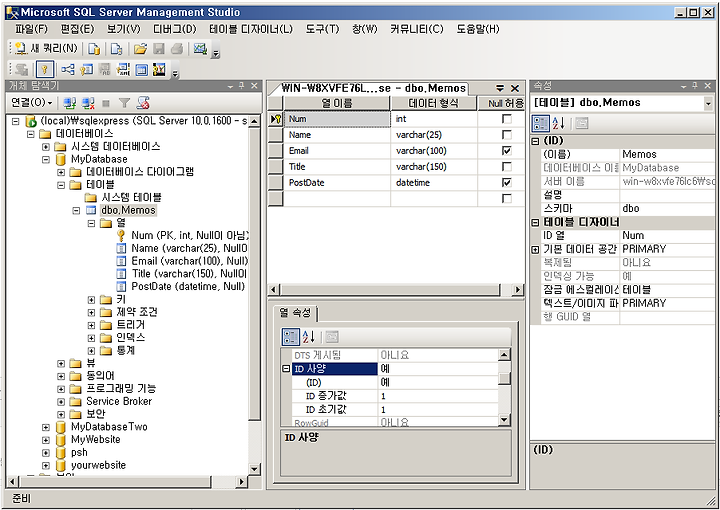Click the Filter funnel icon in Object Explorer
The image size is (720, 510).
124,103
